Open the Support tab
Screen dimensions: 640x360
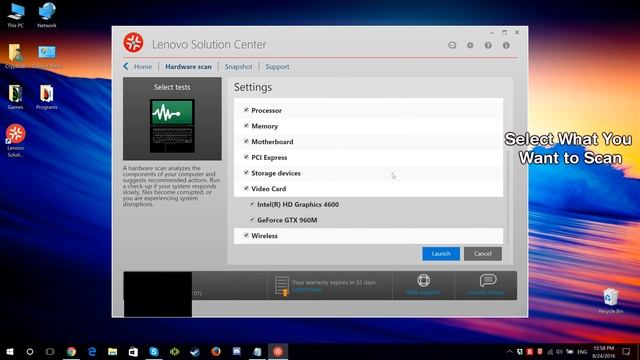(x=277, y=67)
